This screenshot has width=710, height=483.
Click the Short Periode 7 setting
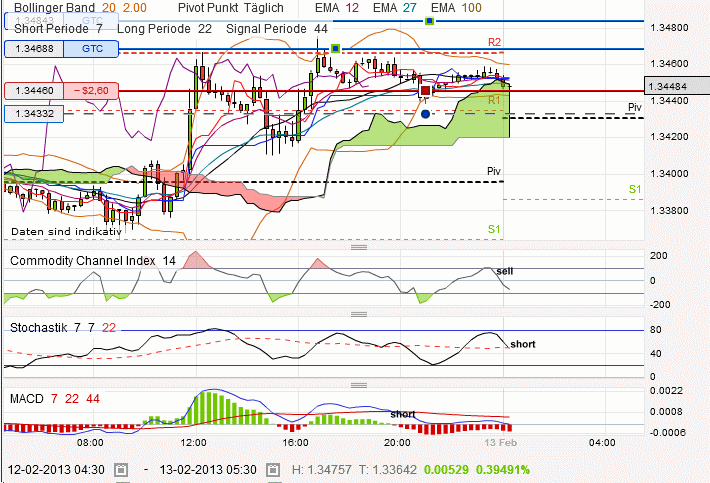click(58, 29)
